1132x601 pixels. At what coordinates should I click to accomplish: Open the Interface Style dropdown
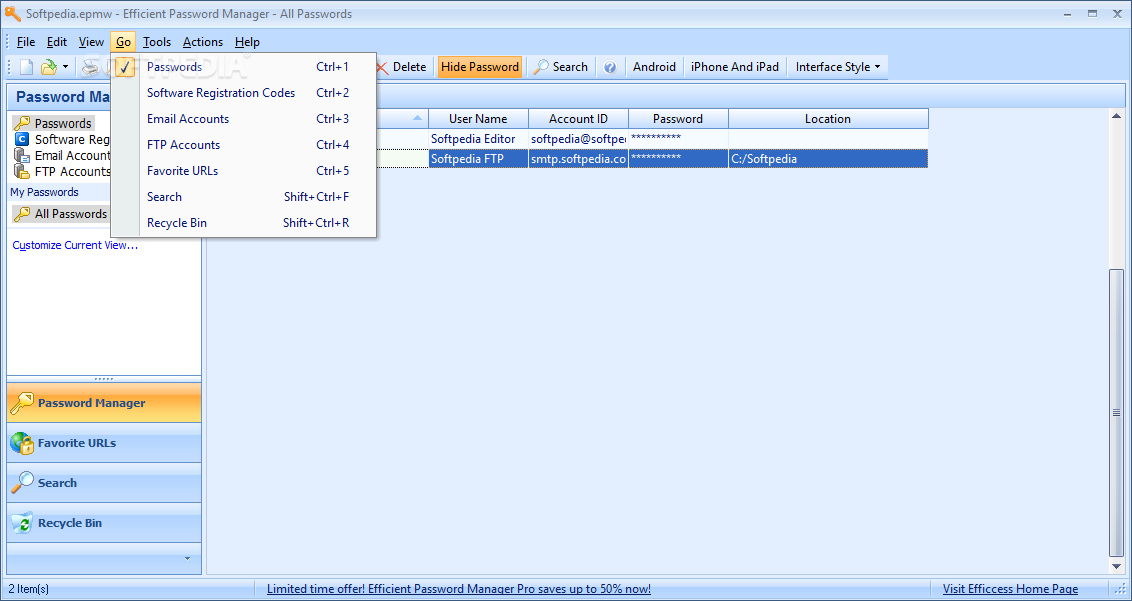click(837, 67)
